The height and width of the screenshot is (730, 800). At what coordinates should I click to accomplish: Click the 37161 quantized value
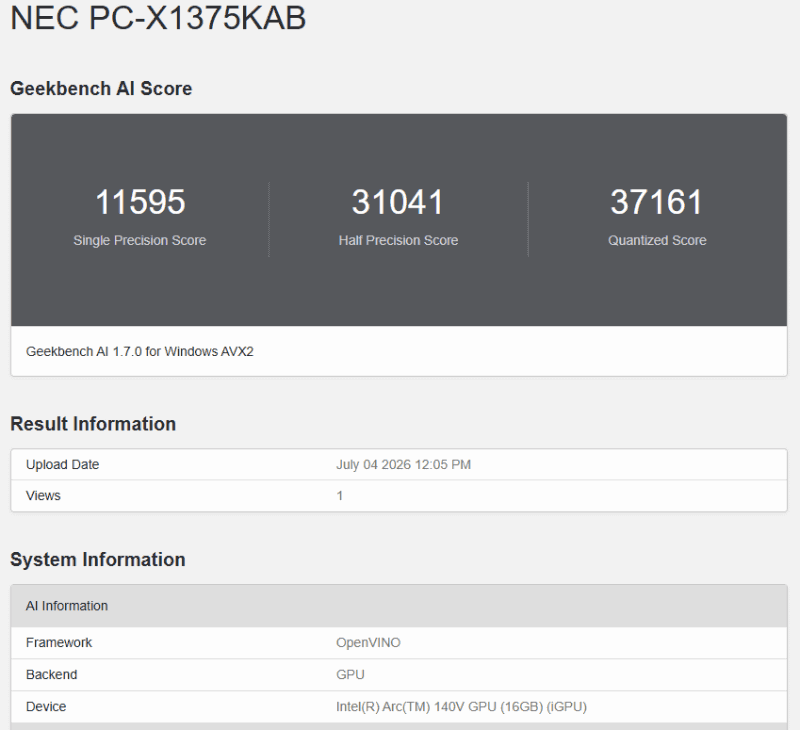pos(657,202)
